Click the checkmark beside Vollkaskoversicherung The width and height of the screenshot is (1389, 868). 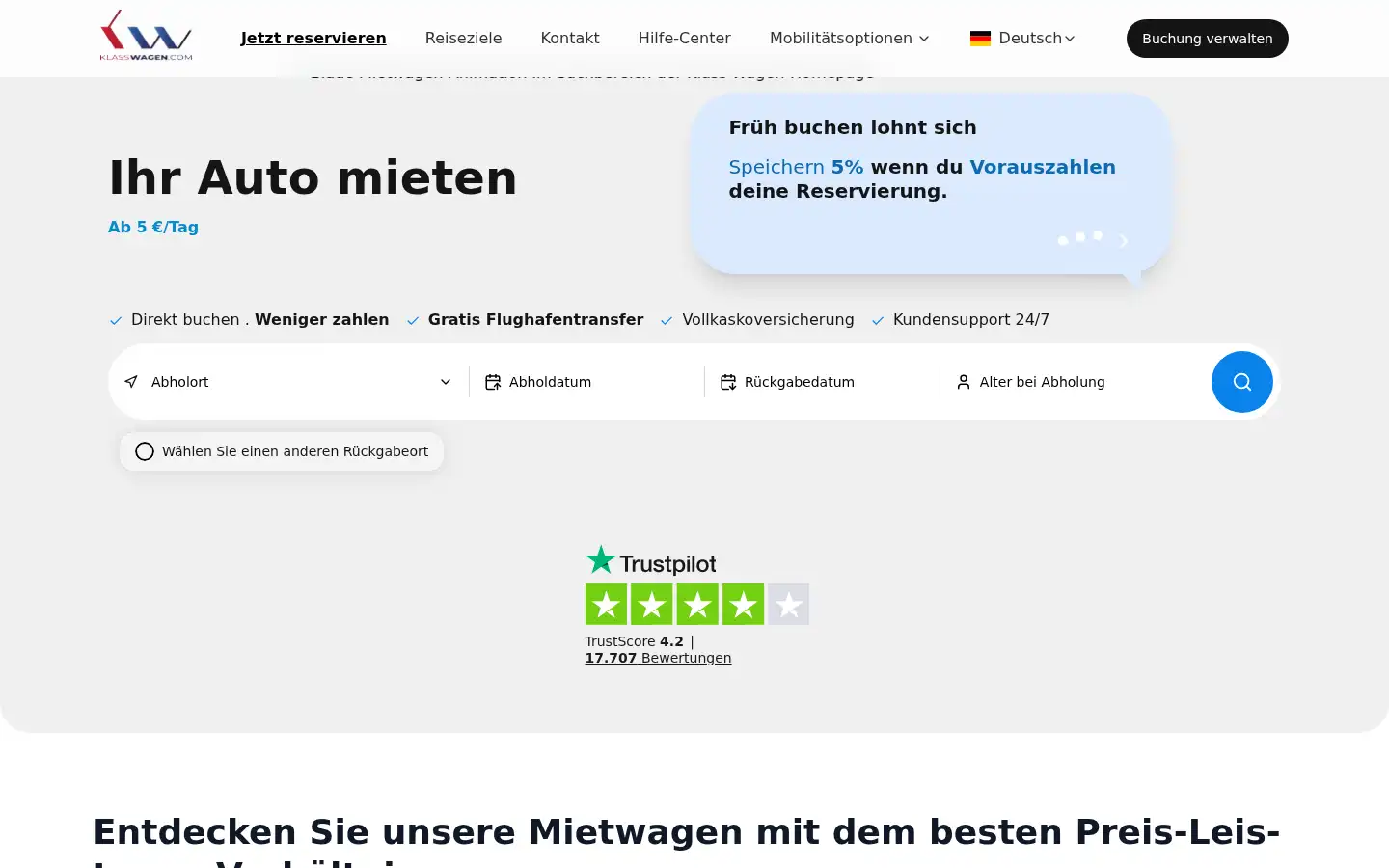pyautogui.click(x=667, y=321)
